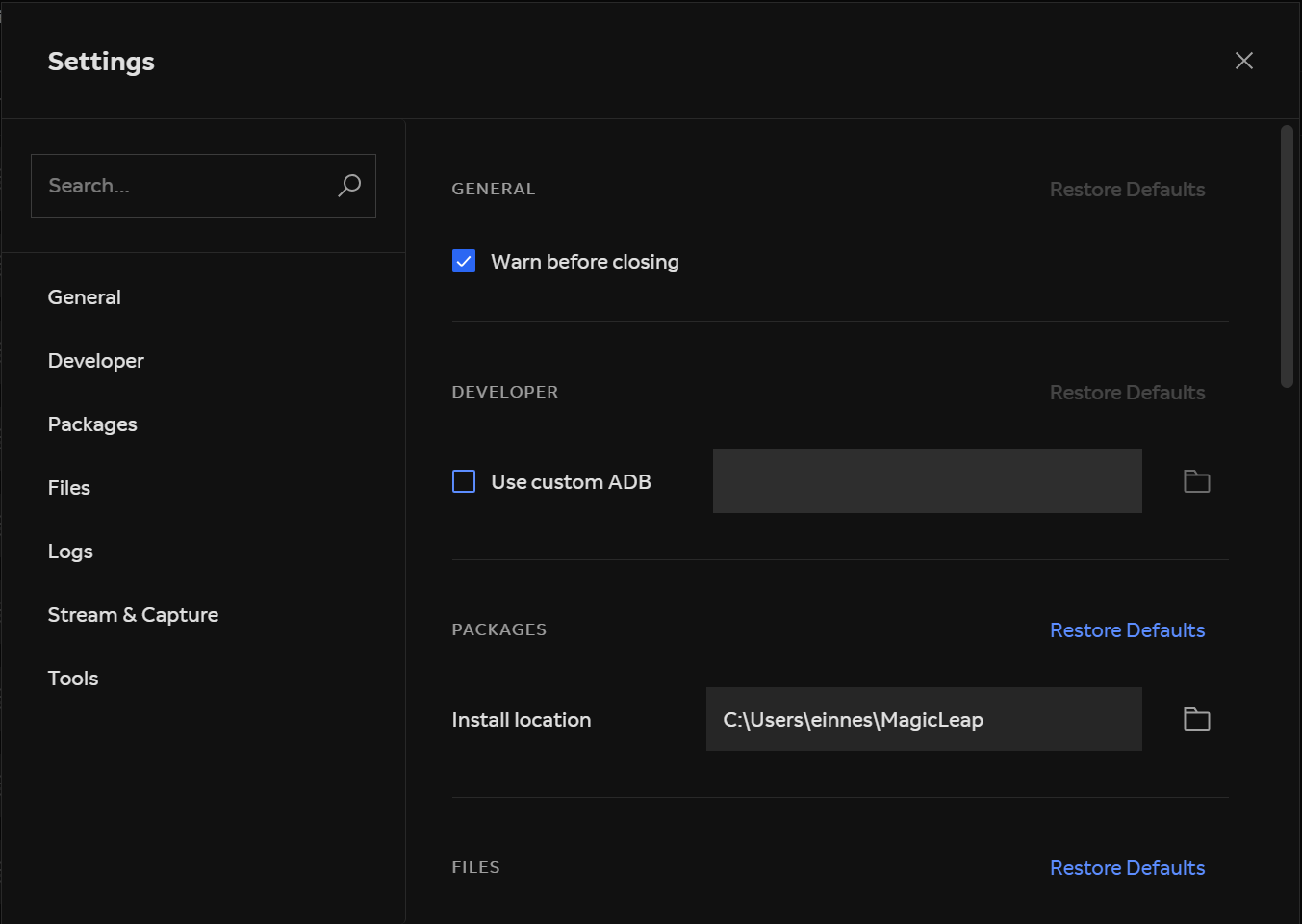
Task: Select the Packages section in sidebar
Action: [x=92, y=423]
